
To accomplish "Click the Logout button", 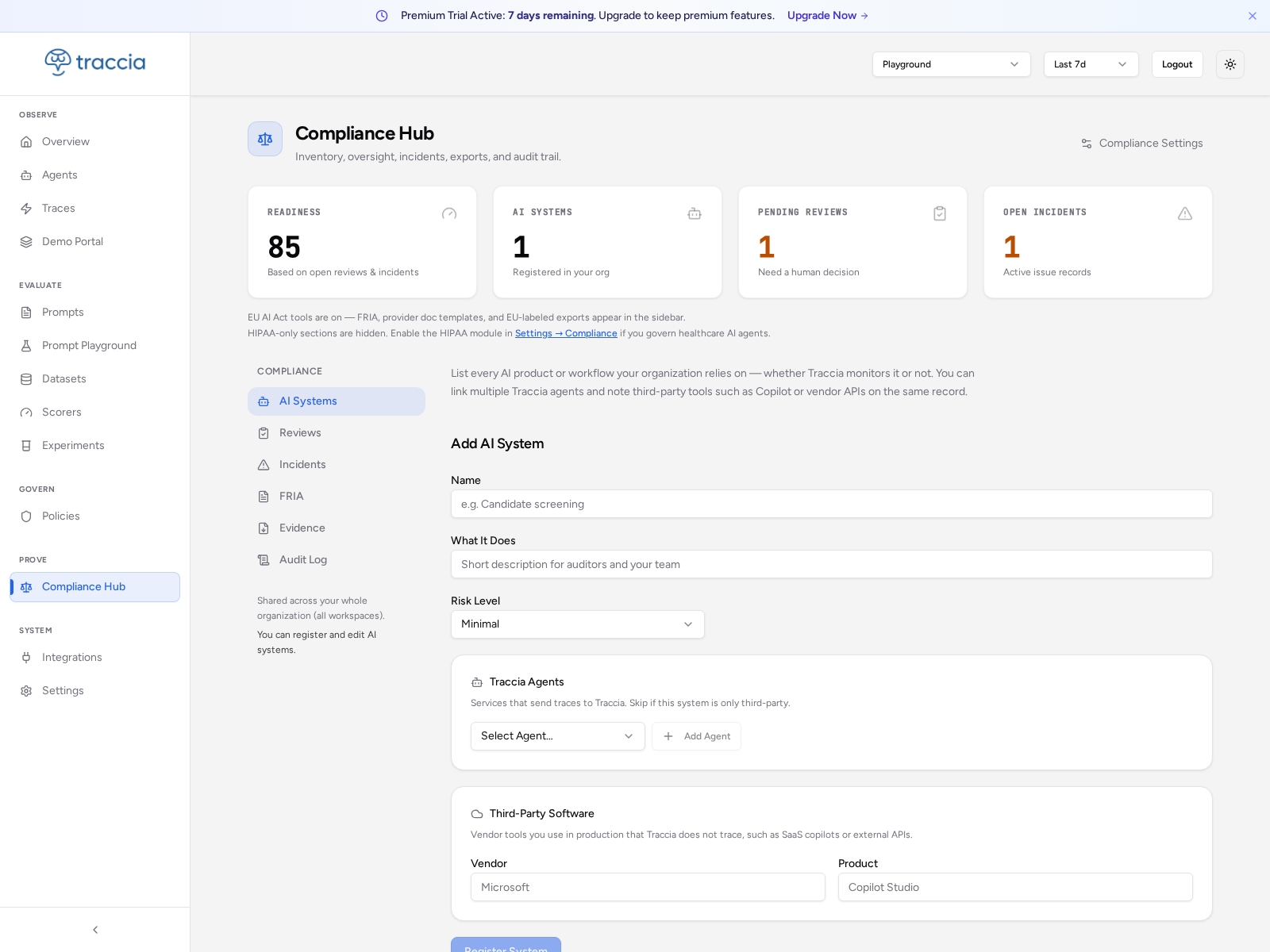I will (1177, 64).
